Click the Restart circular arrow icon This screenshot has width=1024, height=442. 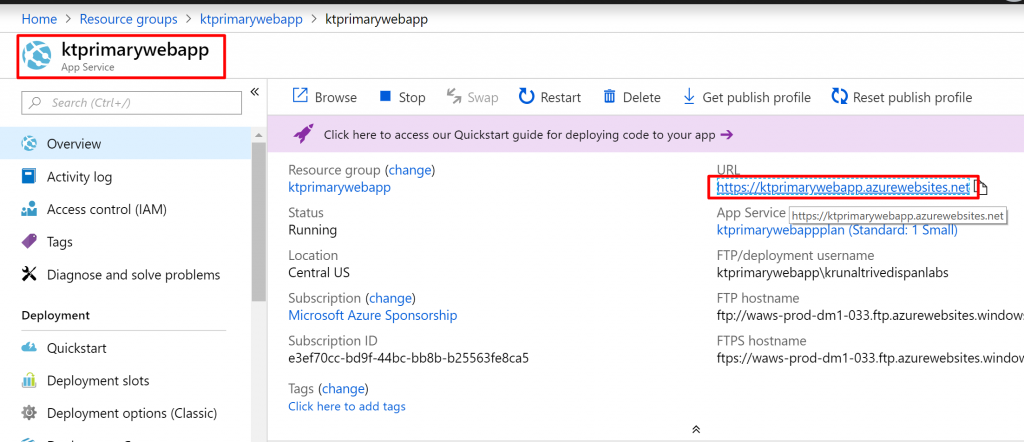pyautogui.click(x=526, y=97)
